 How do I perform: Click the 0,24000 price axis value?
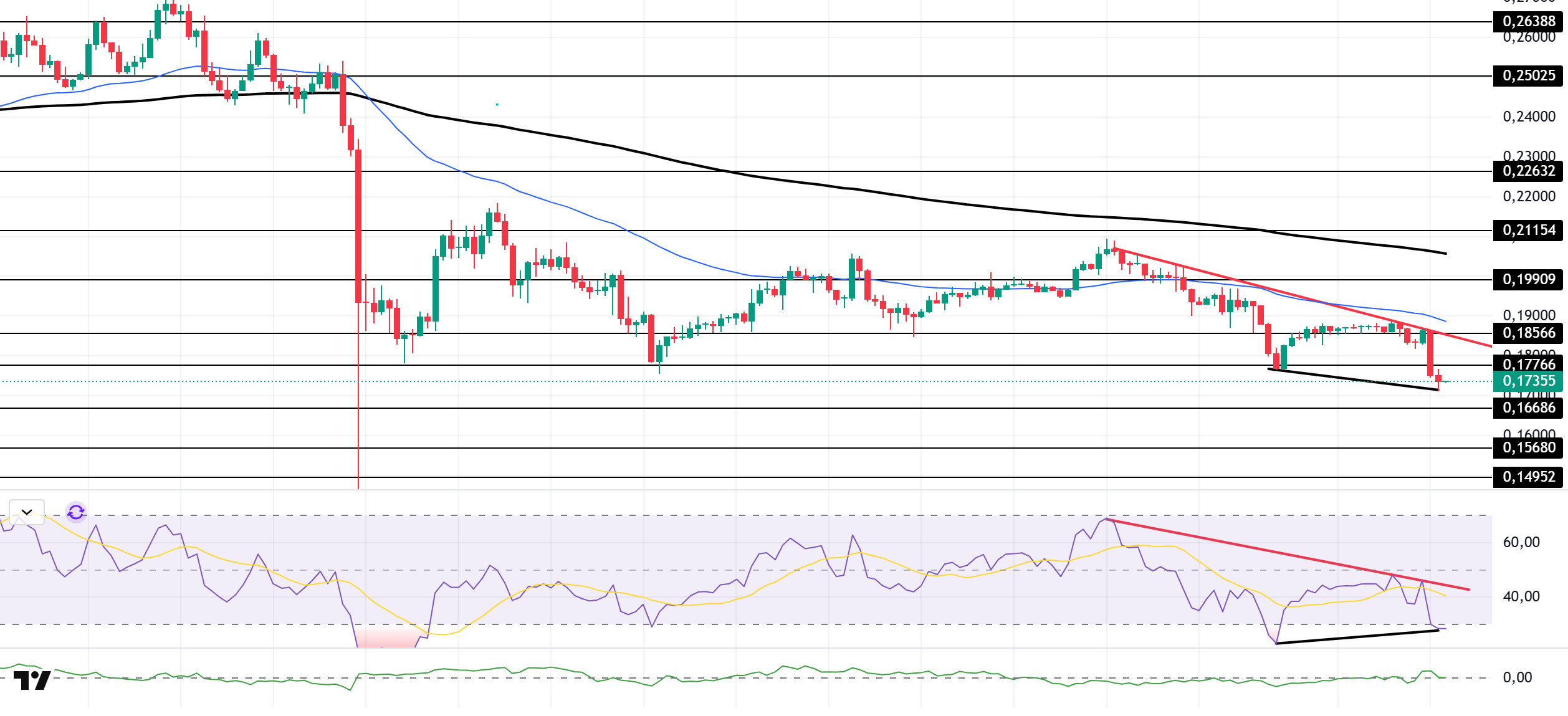tap(1529, 117)
